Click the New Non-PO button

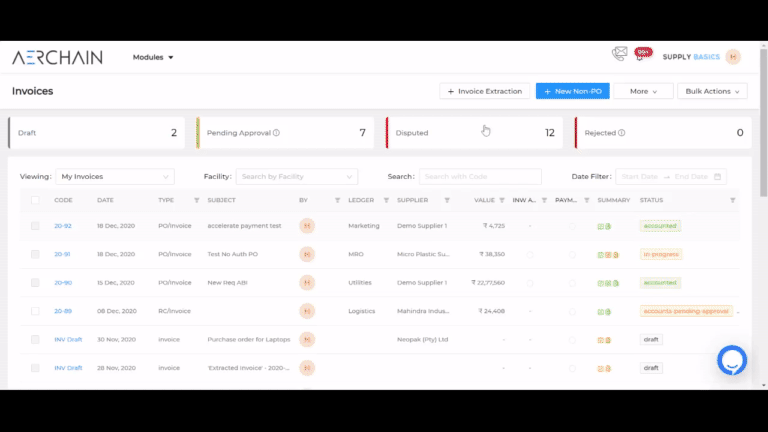(573, 91)
